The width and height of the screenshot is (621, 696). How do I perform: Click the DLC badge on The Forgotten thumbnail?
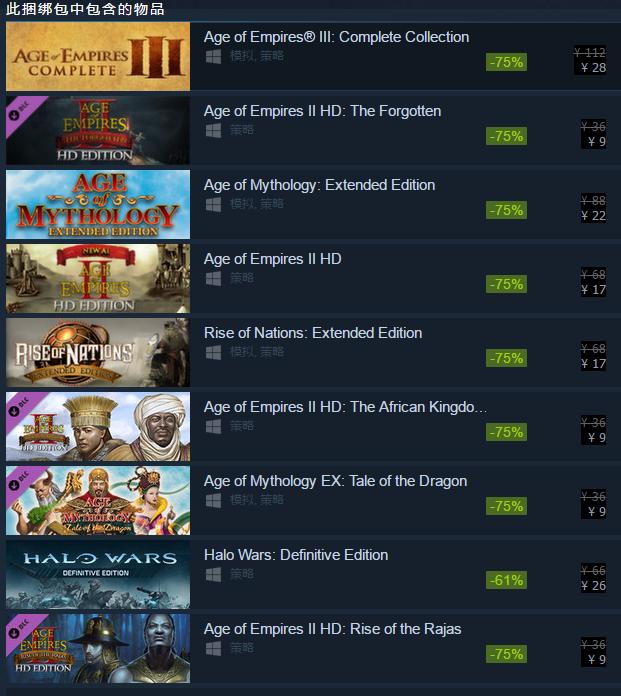coord(20,110)
